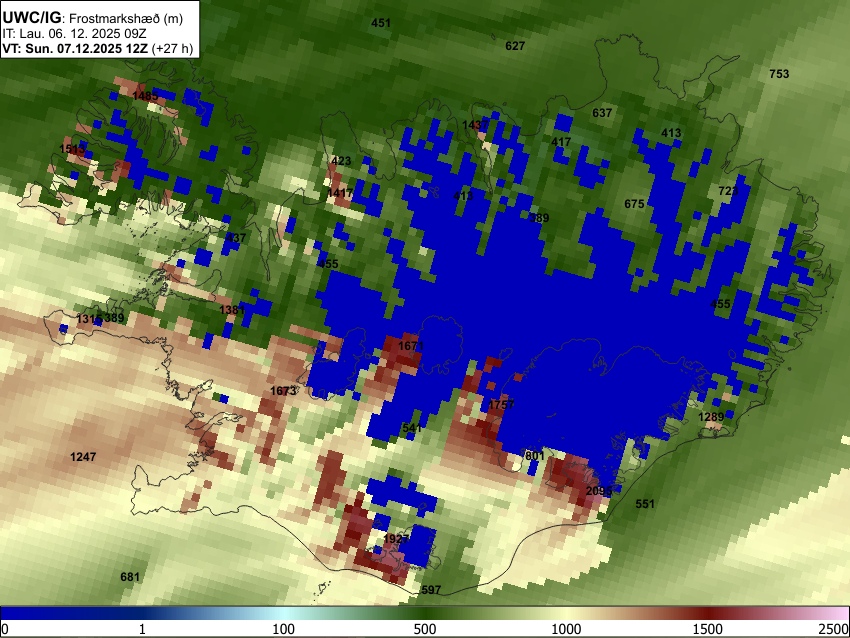Click the 753 value label
This screenshot has width=850, height=638.
pos(779,74)
